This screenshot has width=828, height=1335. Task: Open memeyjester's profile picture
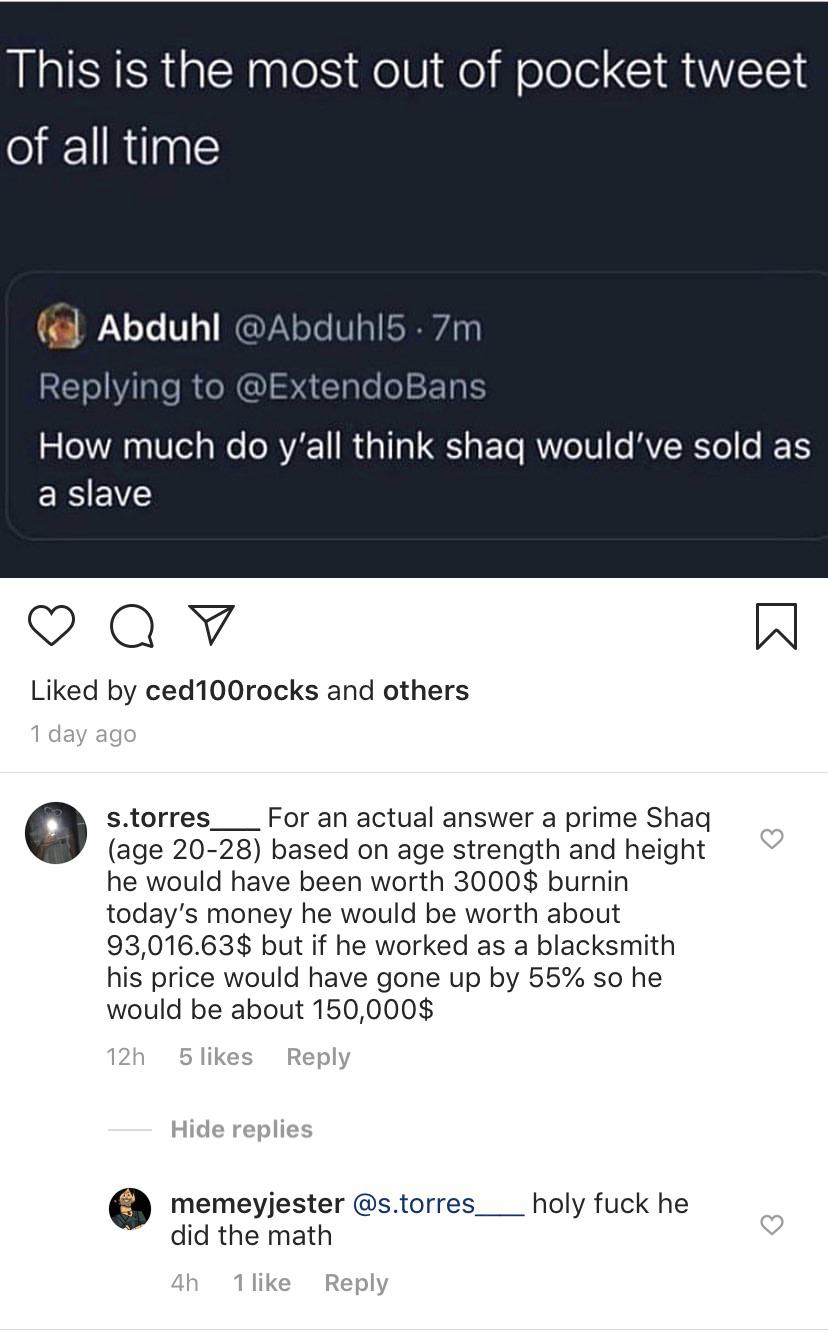(130, 1209)
